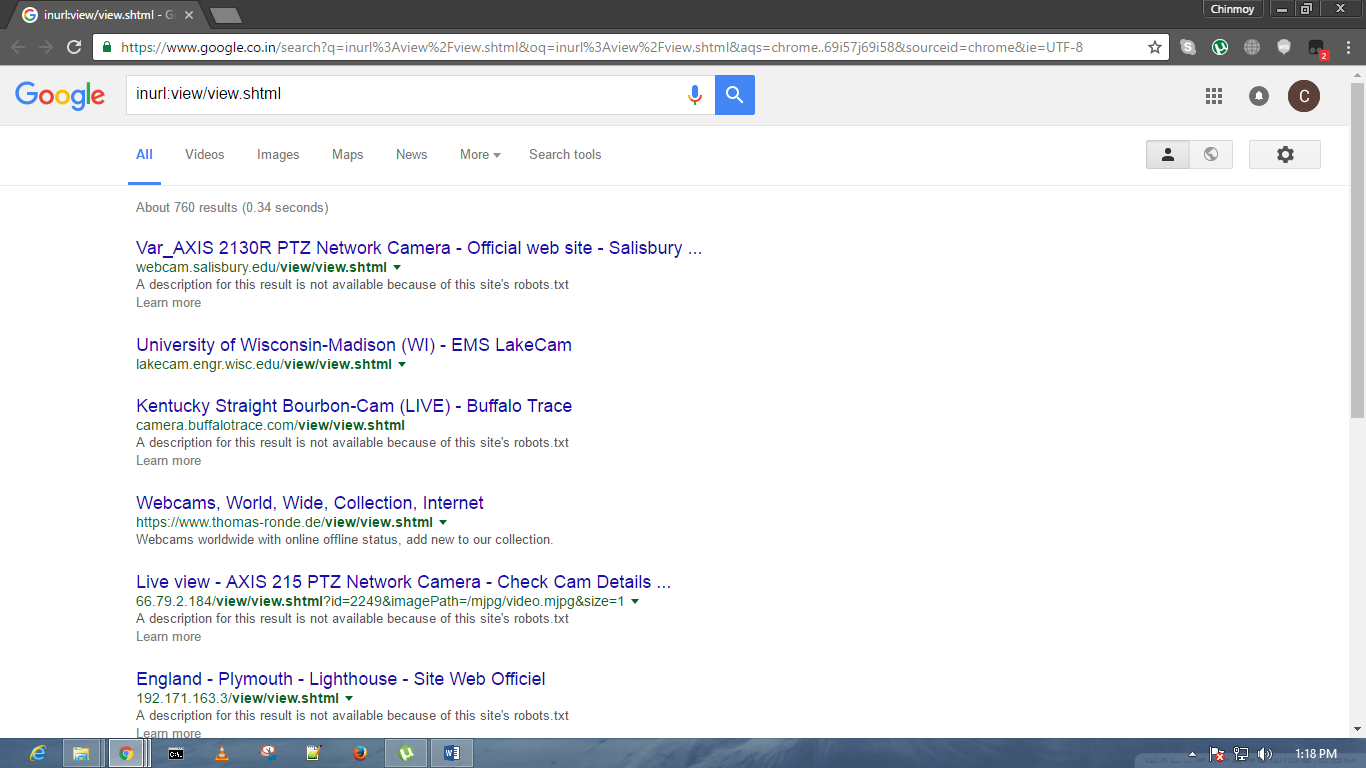
Task: Open the Google apps grid
Action: (1214, 96)
